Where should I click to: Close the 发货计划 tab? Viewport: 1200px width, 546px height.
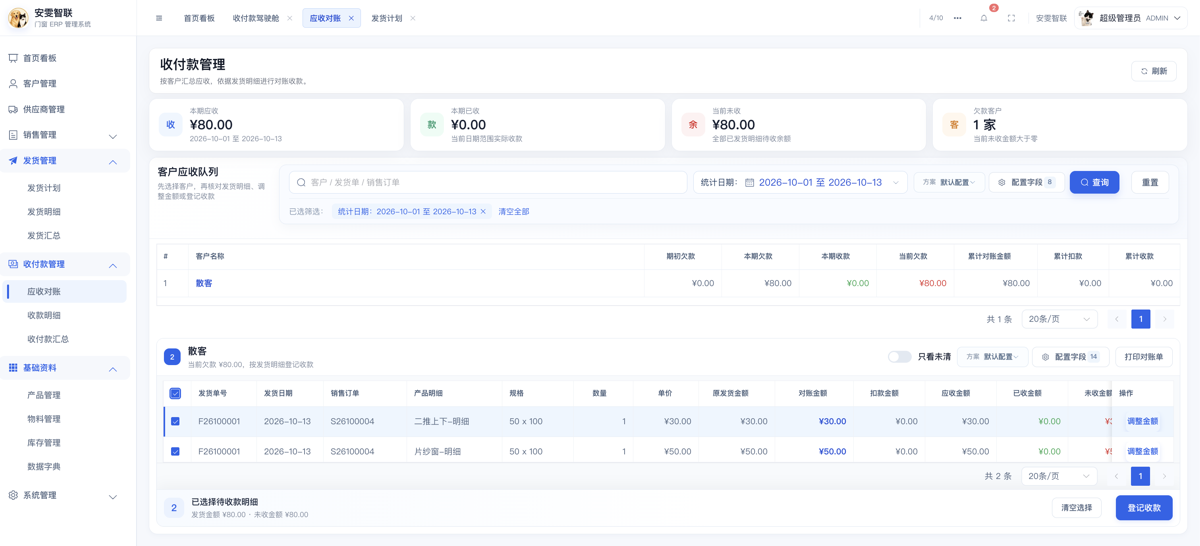pyautogui.click(x=413, y=18)
